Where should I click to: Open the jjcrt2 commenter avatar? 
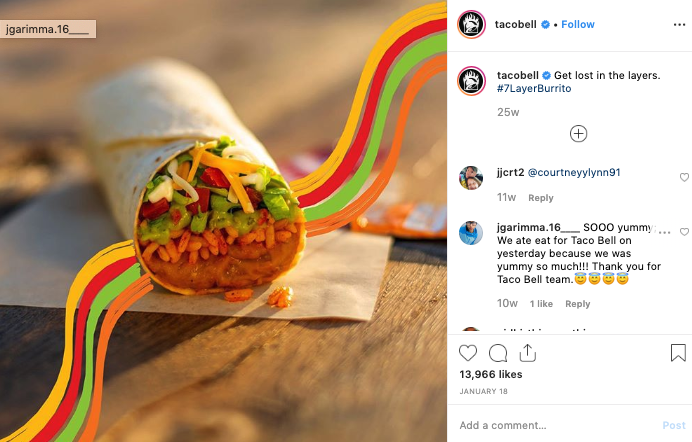[471, 178]
